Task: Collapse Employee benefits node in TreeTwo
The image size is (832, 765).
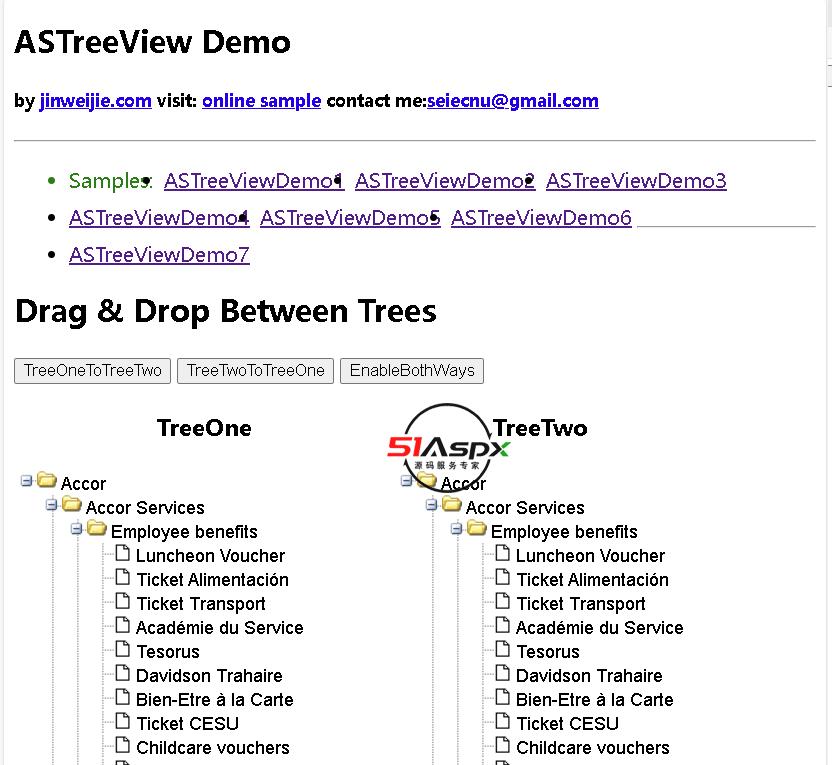Action: pyautogui.click(x=456, y=528)
